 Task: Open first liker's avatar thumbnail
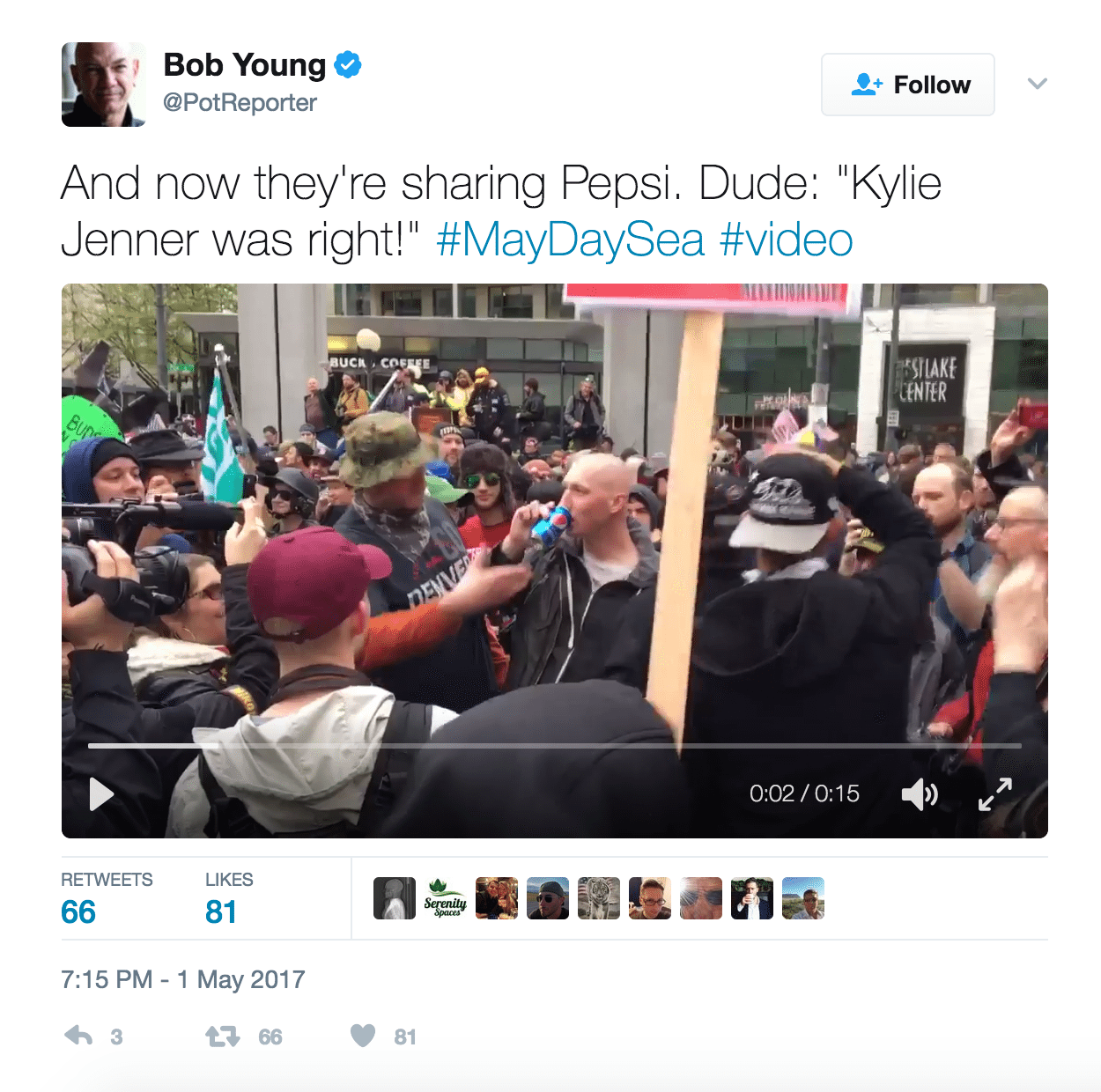(x=395, y=898)
